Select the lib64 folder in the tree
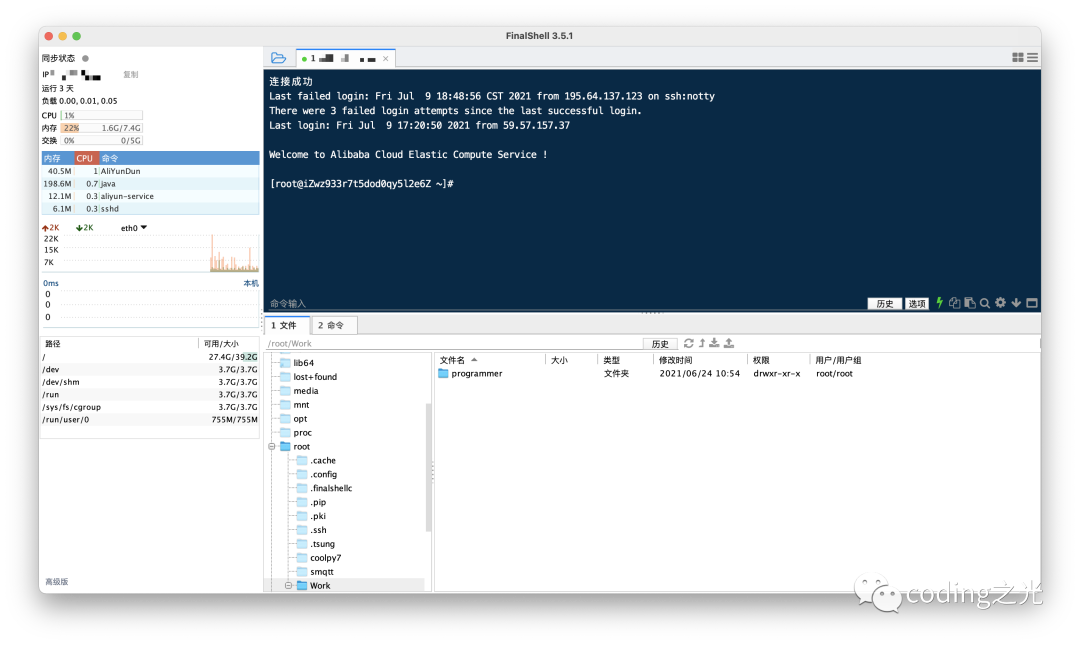Screen dimensions: 1080x645 [x=297, y=362]
